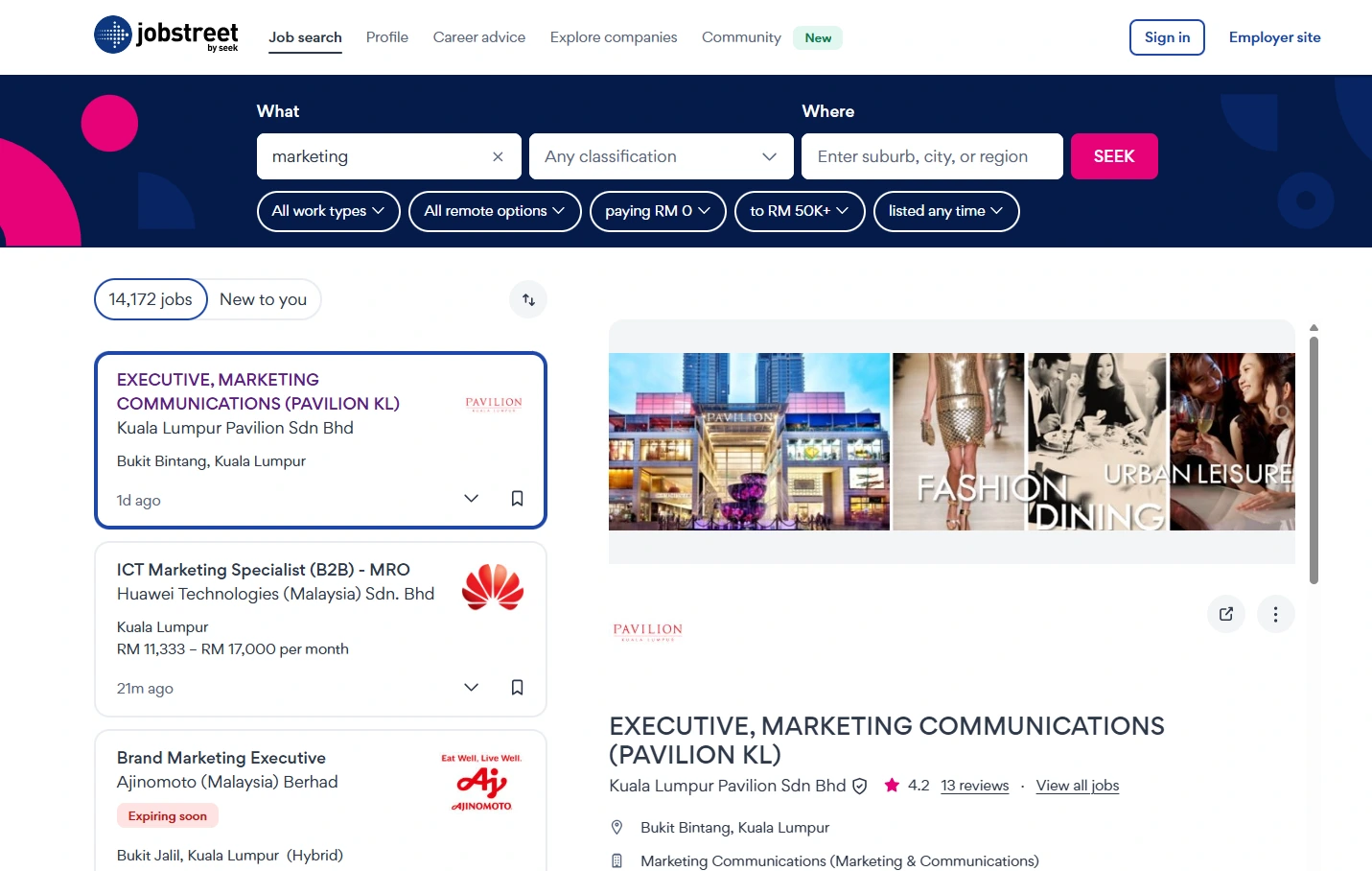Click View all jobs link
The width and height of the screenshot is (1372, 871).
point(1078,786)
